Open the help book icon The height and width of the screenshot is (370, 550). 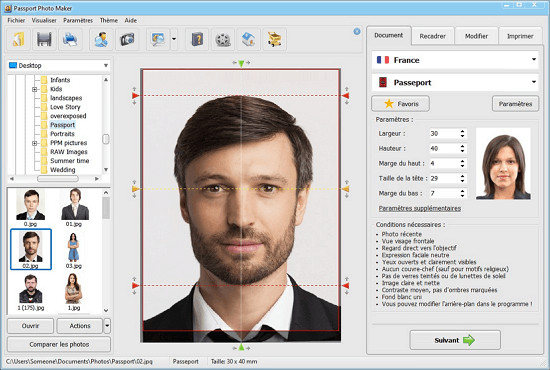coord(197,39)
